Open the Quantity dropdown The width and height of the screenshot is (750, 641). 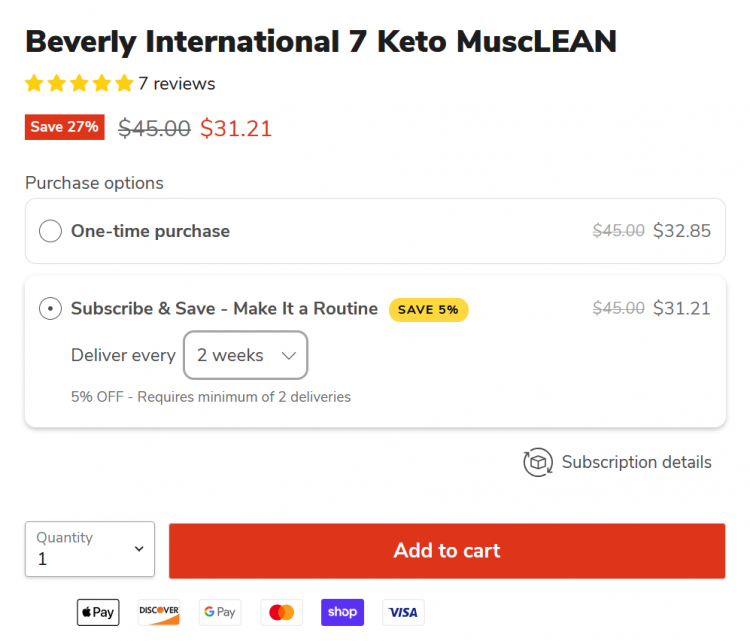90,549
